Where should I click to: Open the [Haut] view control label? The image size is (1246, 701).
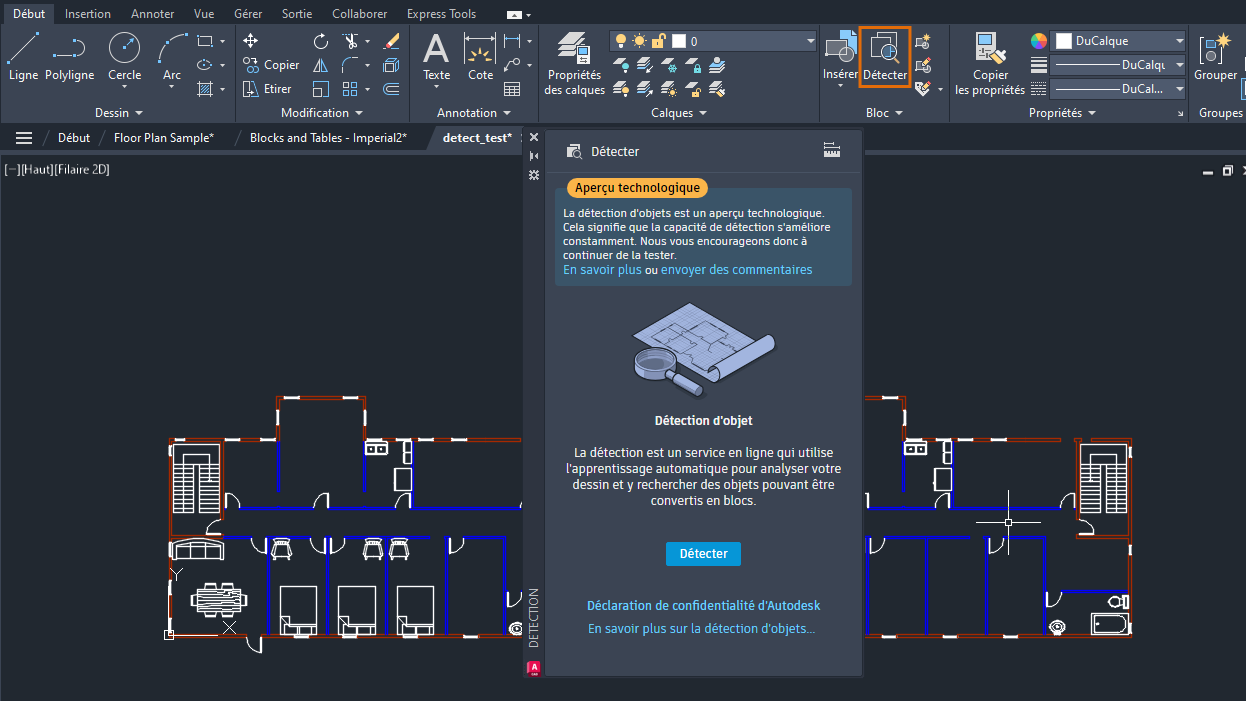click(x=36, y=170)
